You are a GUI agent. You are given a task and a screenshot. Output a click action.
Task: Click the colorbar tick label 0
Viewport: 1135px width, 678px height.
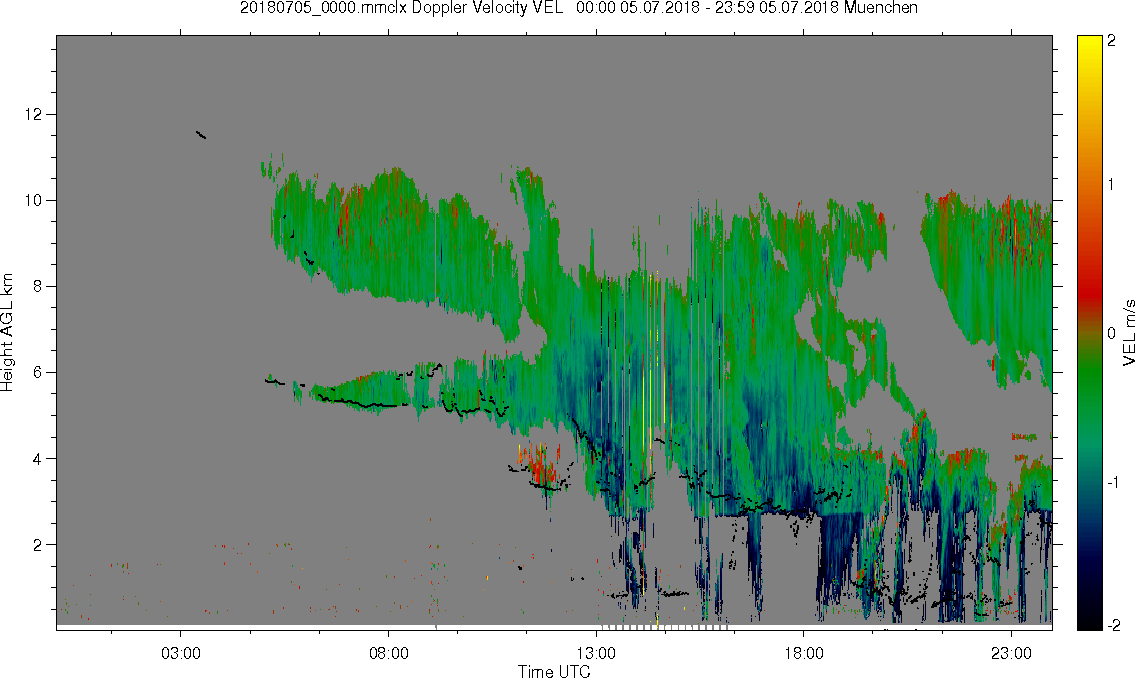[x=1111, y=334]
